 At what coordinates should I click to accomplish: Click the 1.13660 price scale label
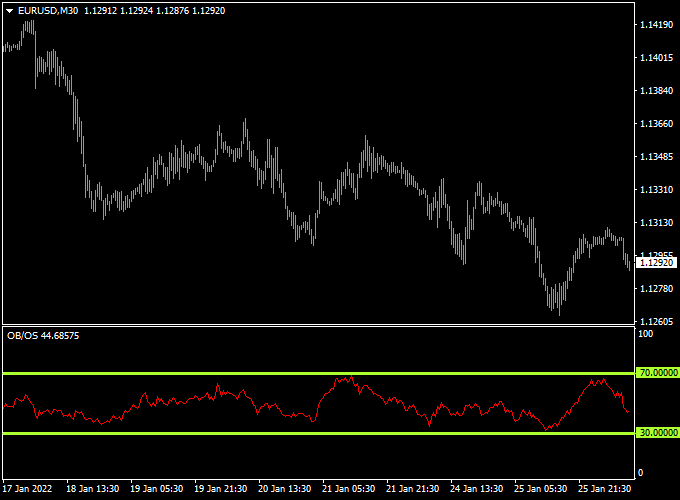click(x=657, y=124)
